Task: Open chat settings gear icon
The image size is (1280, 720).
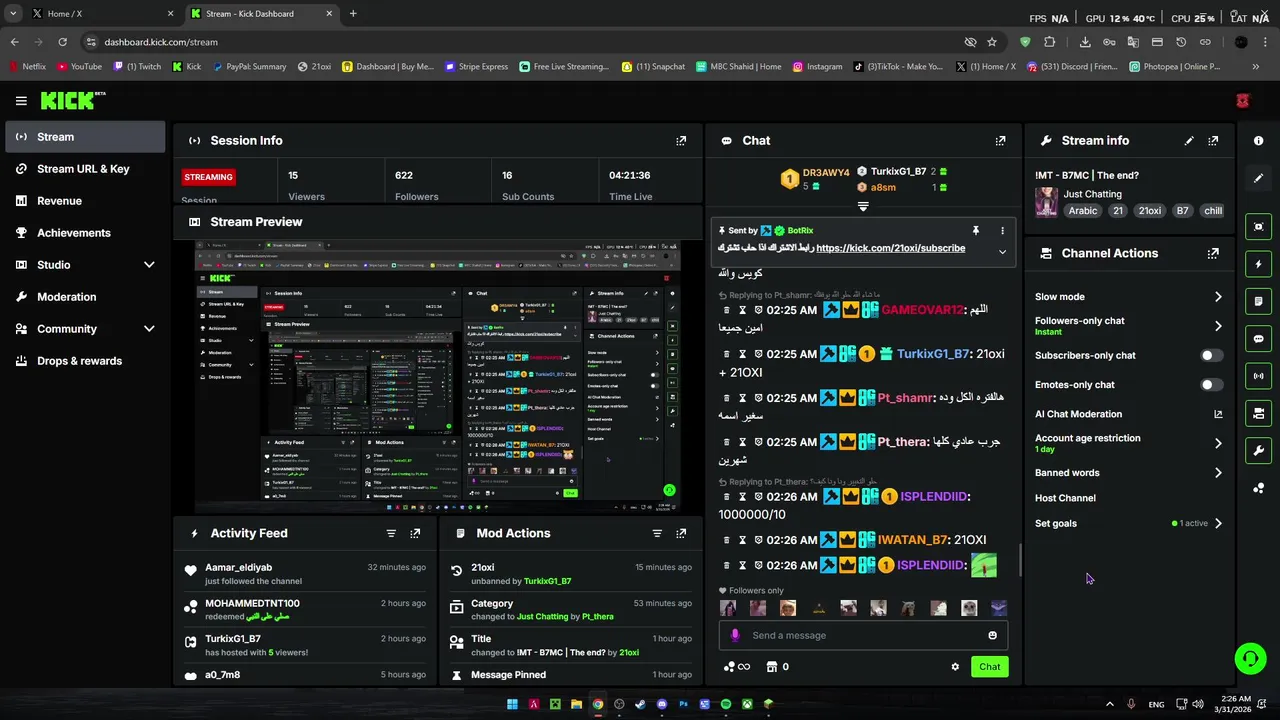Action: point(955,667)
